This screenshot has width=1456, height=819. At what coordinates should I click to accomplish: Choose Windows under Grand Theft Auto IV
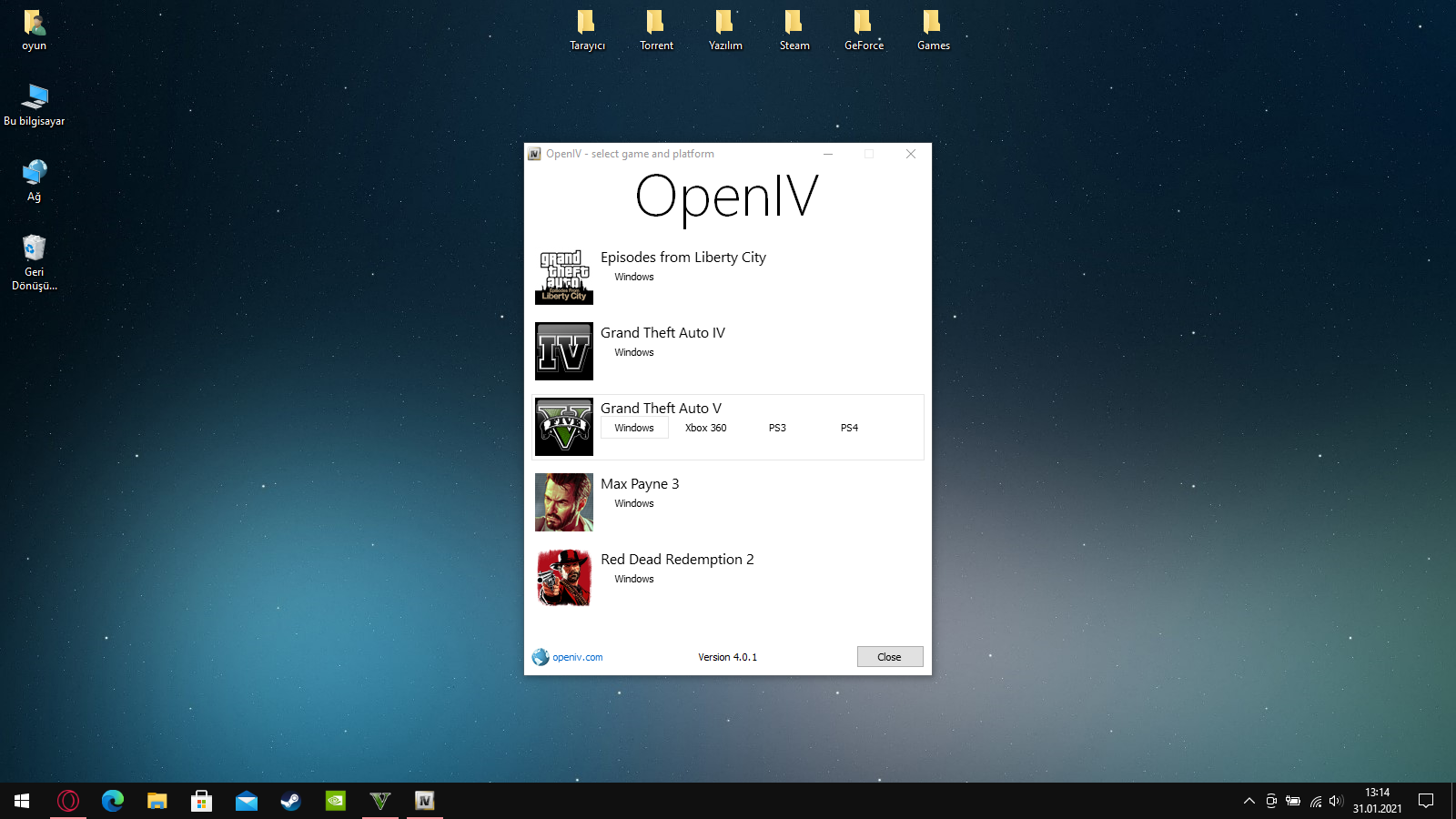coord(634,352)
